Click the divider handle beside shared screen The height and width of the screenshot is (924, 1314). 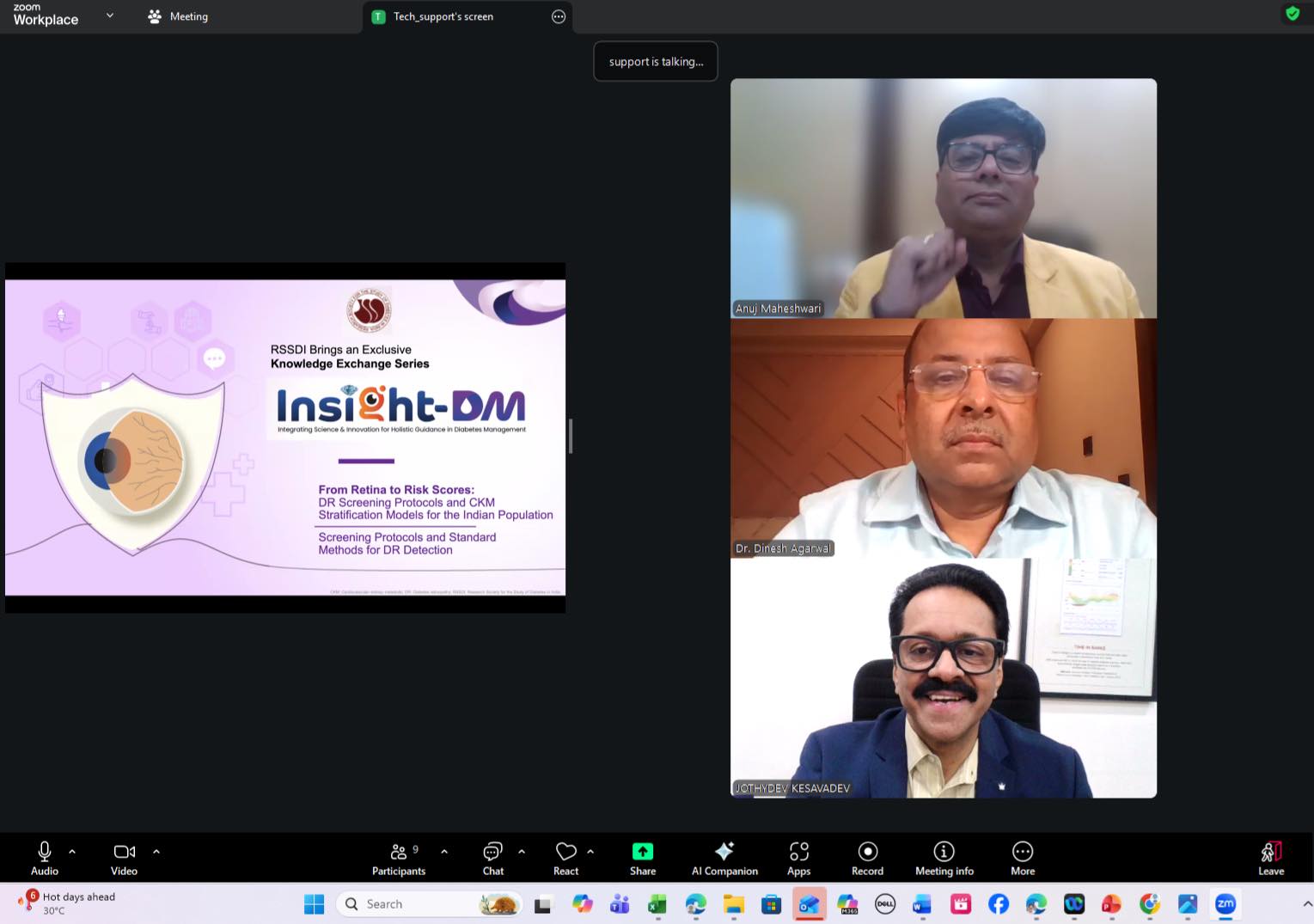point(570,437)
